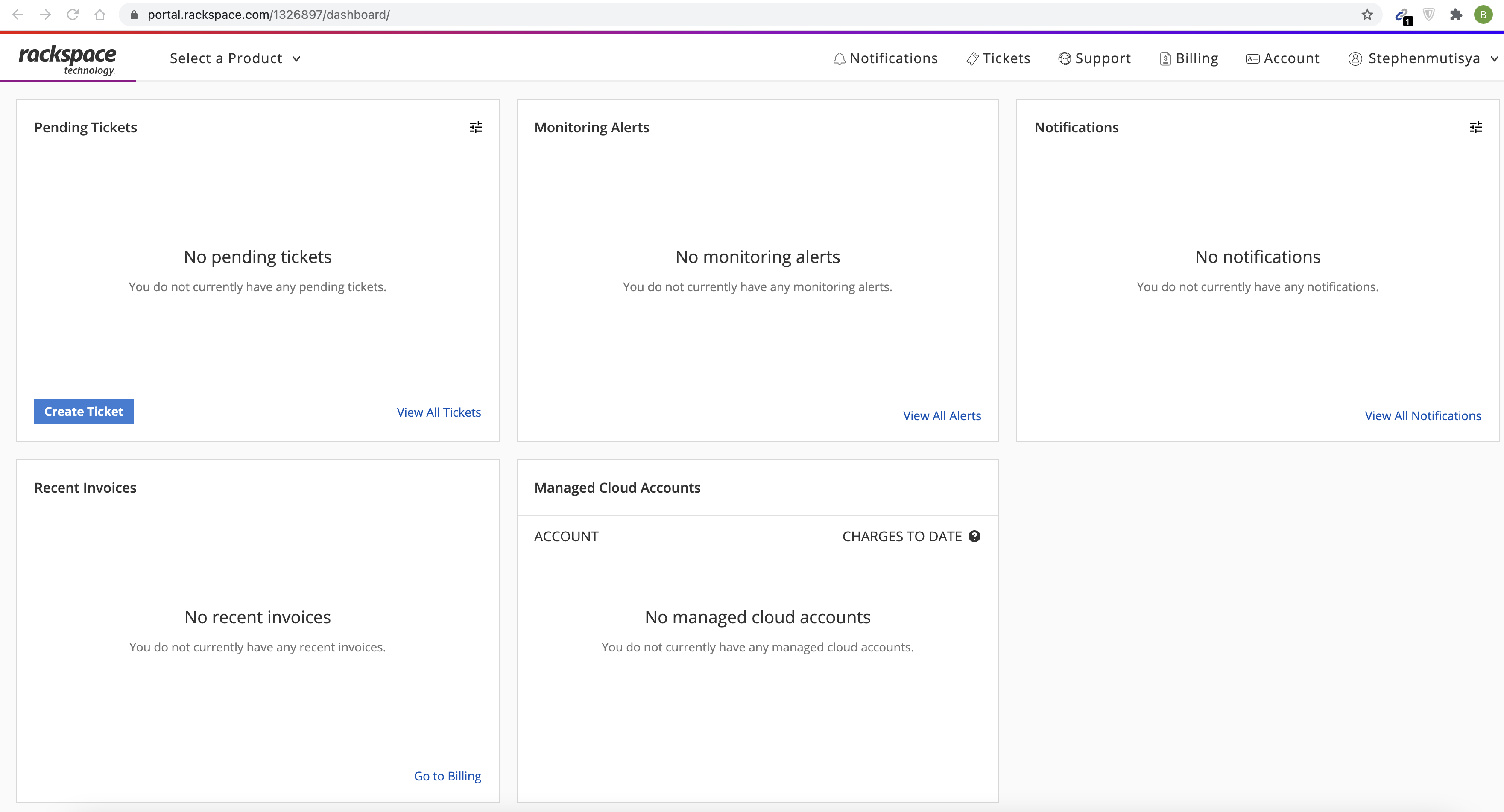Open Notifications in top navigation
This screenshot has height=812, width=1504.
click(885, 58)
